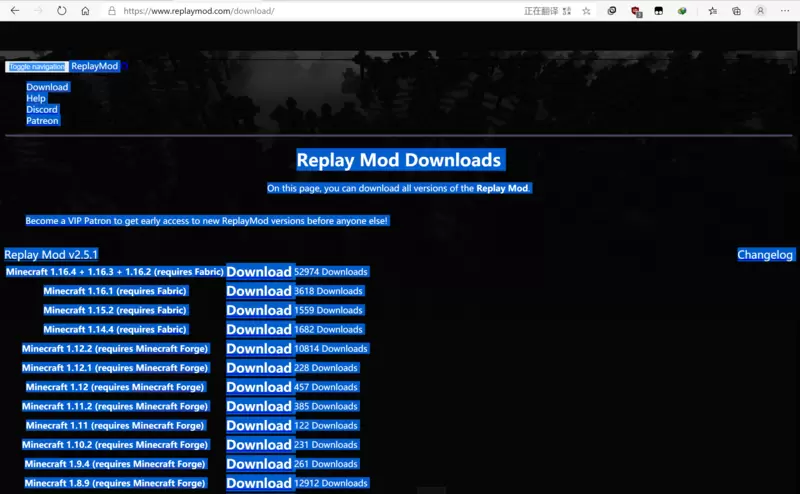This screenshot has width=800, height=494.
Task: Click the black square extension icon
Action: 659,11
